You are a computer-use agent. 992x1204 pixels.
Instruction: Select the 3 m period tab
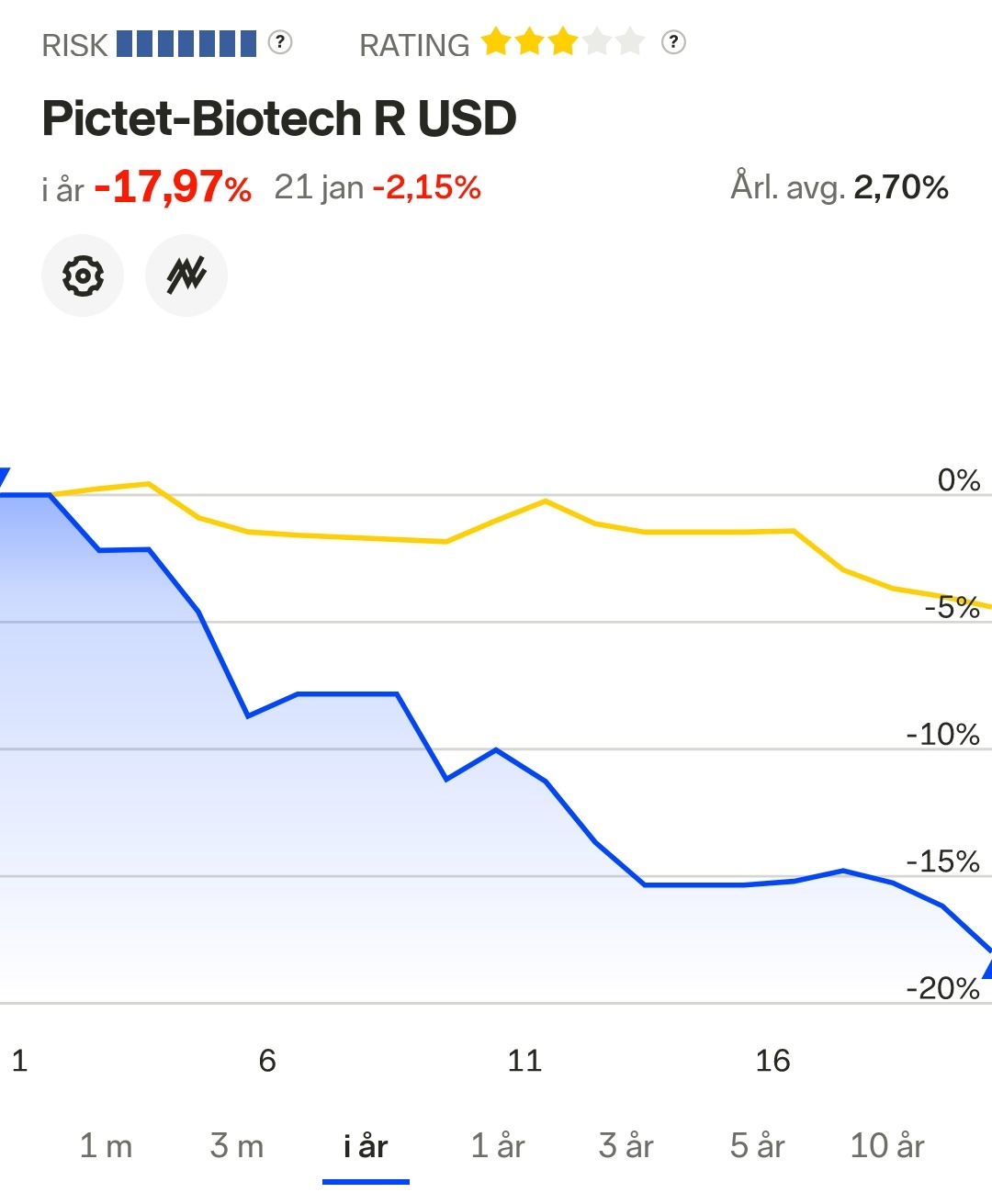point(236,1145)
